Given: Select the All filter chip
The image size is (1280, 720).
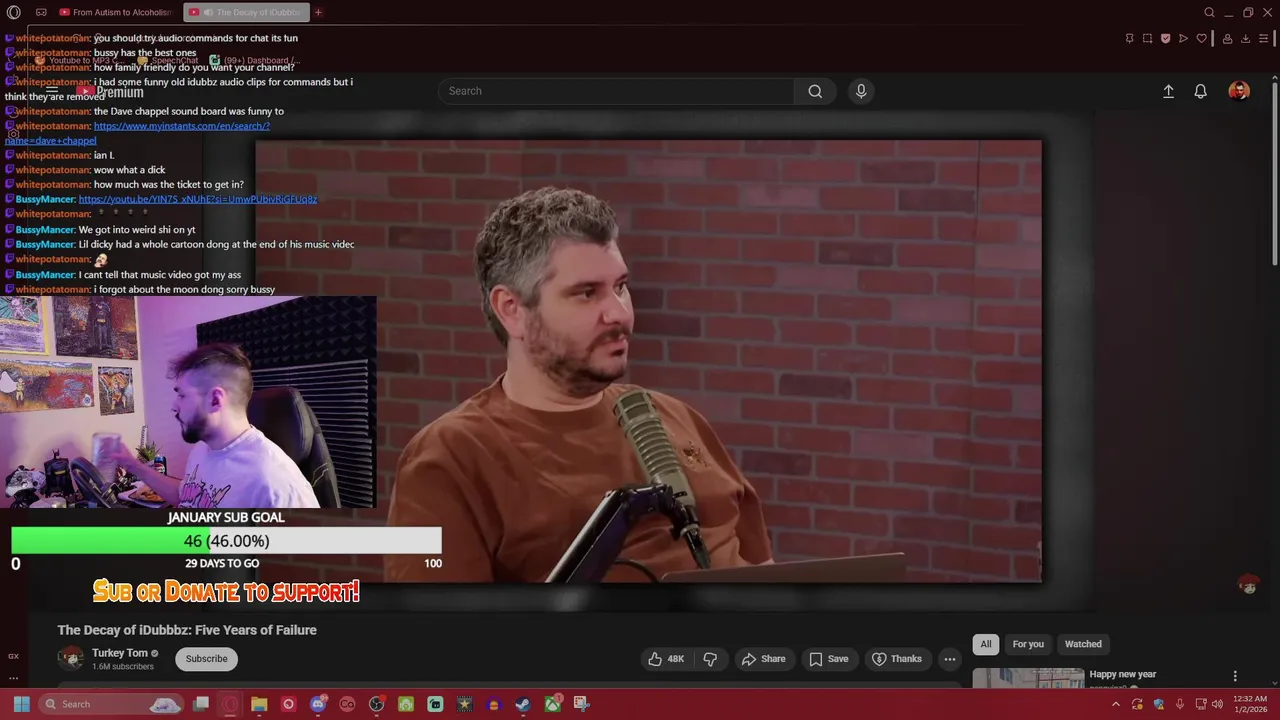Looking at the screenshot, I should [x=986, y=644].
